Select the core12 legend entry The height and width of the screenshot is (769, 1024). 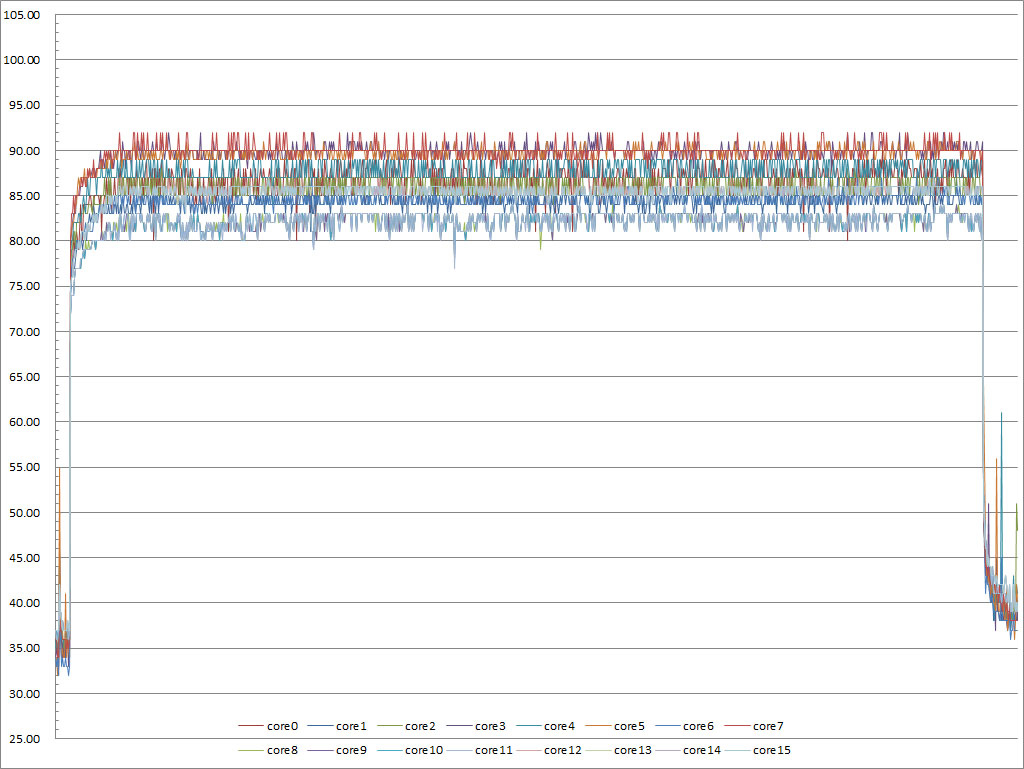(x=549, y=750)
